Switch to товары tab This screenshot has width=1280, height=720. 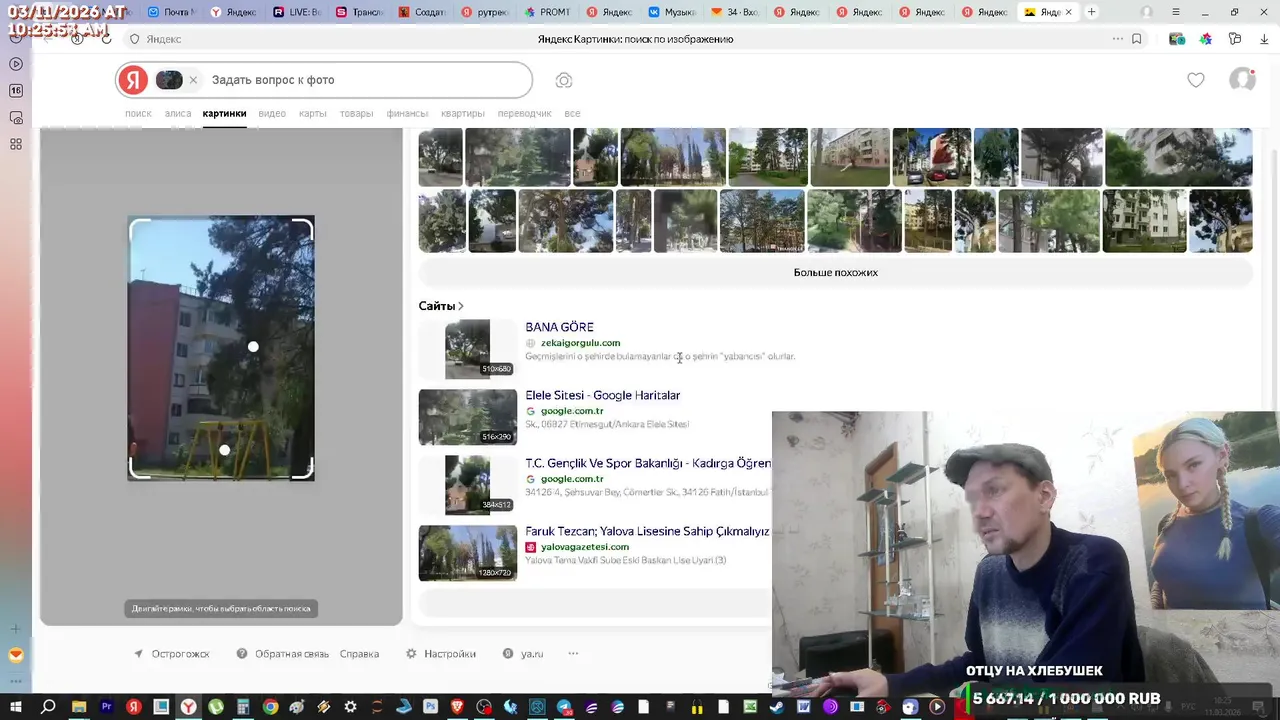click(x=356, y=113)
